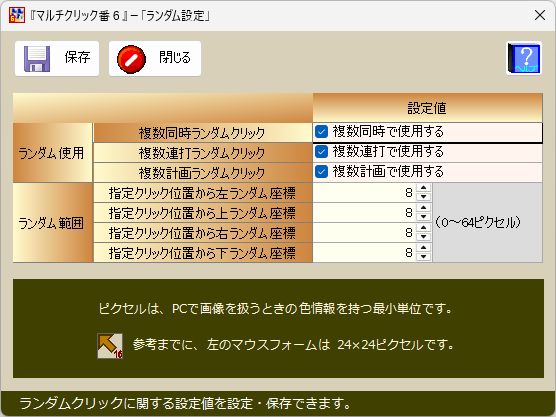The width and height of the screenshot is (556, 417).
Task: Click the mouse form arrow icon
Action: click(110, 346)
